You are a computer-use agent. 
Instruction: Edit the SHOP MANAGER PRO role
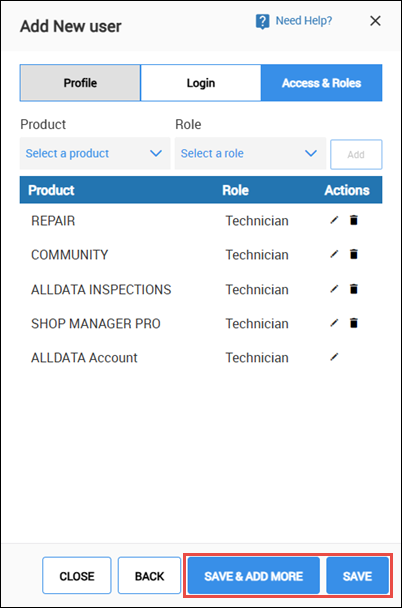point(334,323)
